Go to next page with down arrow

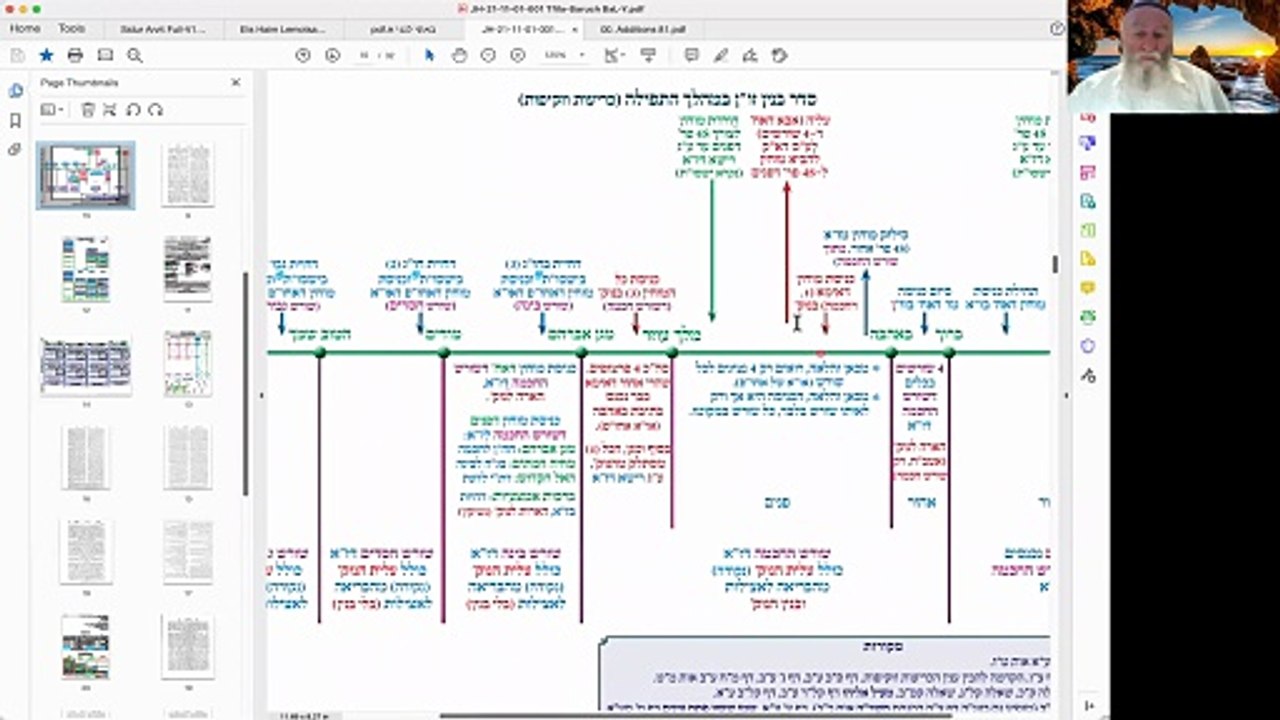pos(333,55)
